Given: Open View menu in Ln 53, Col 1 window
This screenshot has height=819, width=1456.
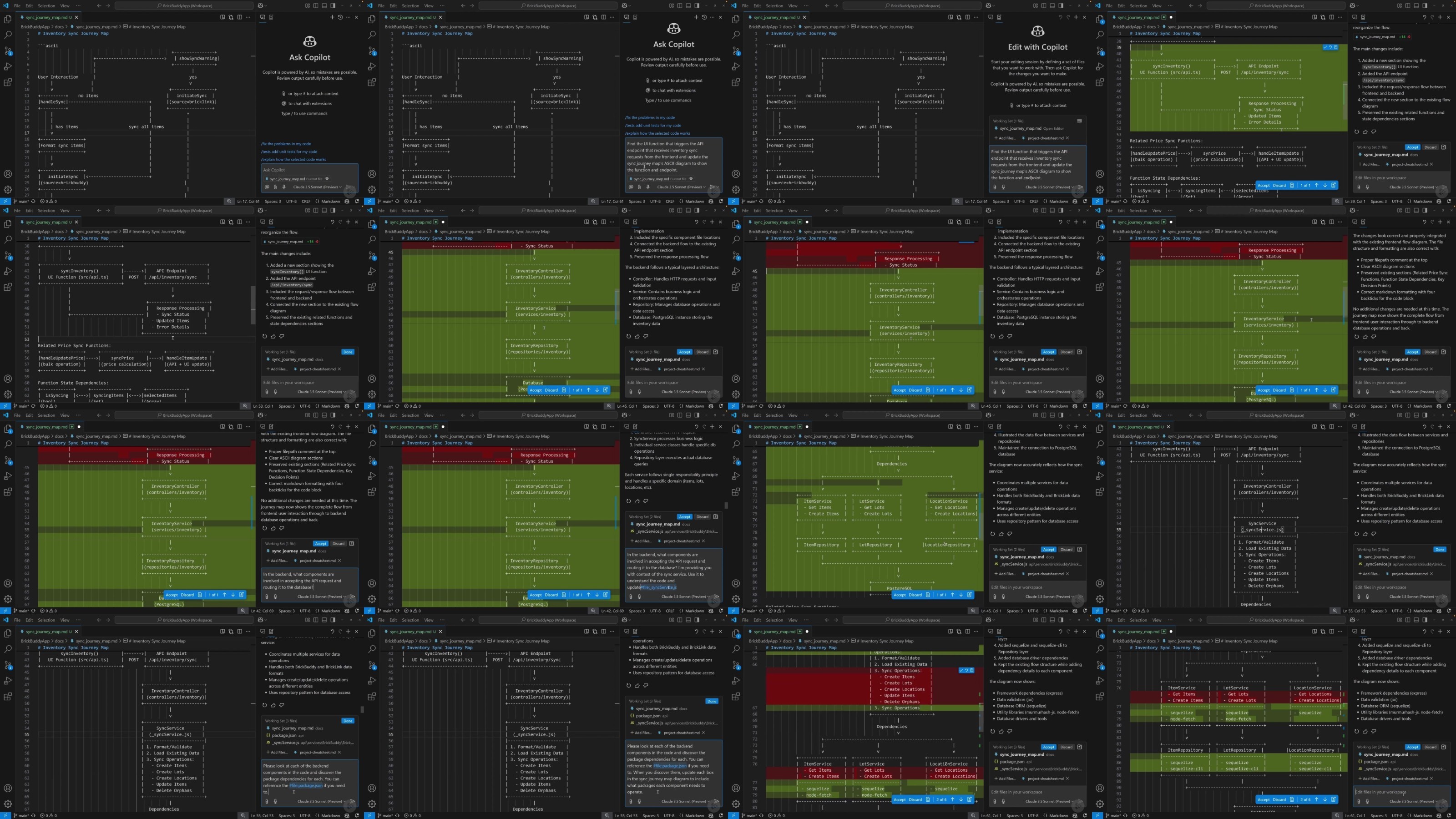Looking at the screenshot, I should [x=65, y=210].
